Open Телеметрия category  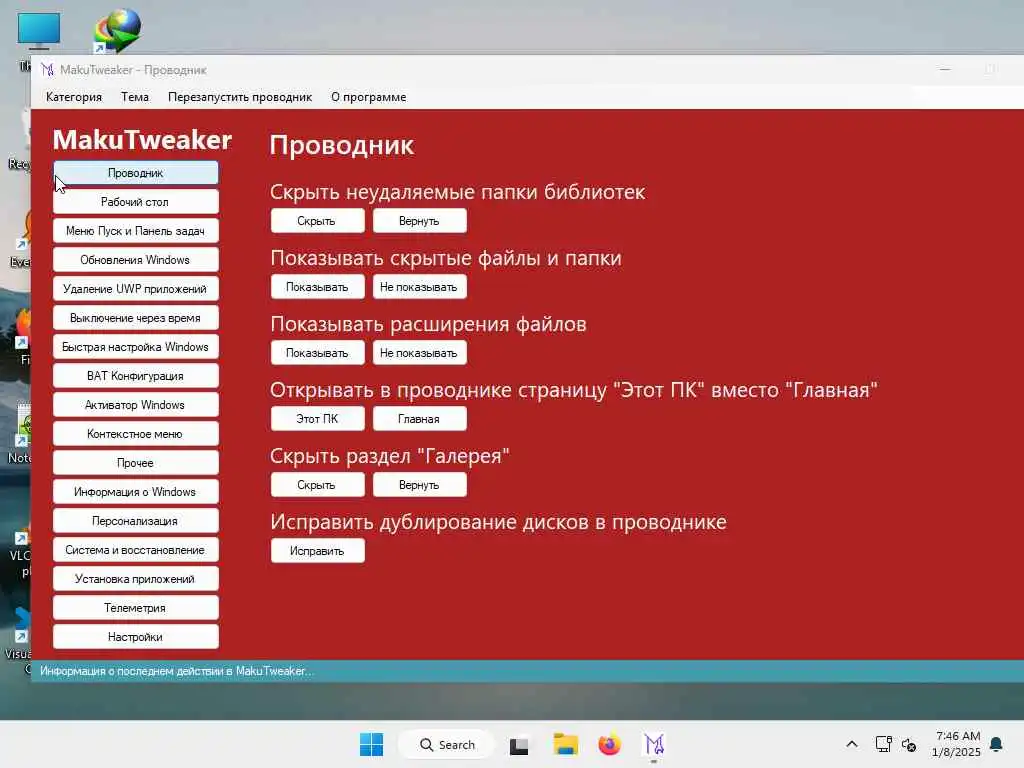pos(136,608)
